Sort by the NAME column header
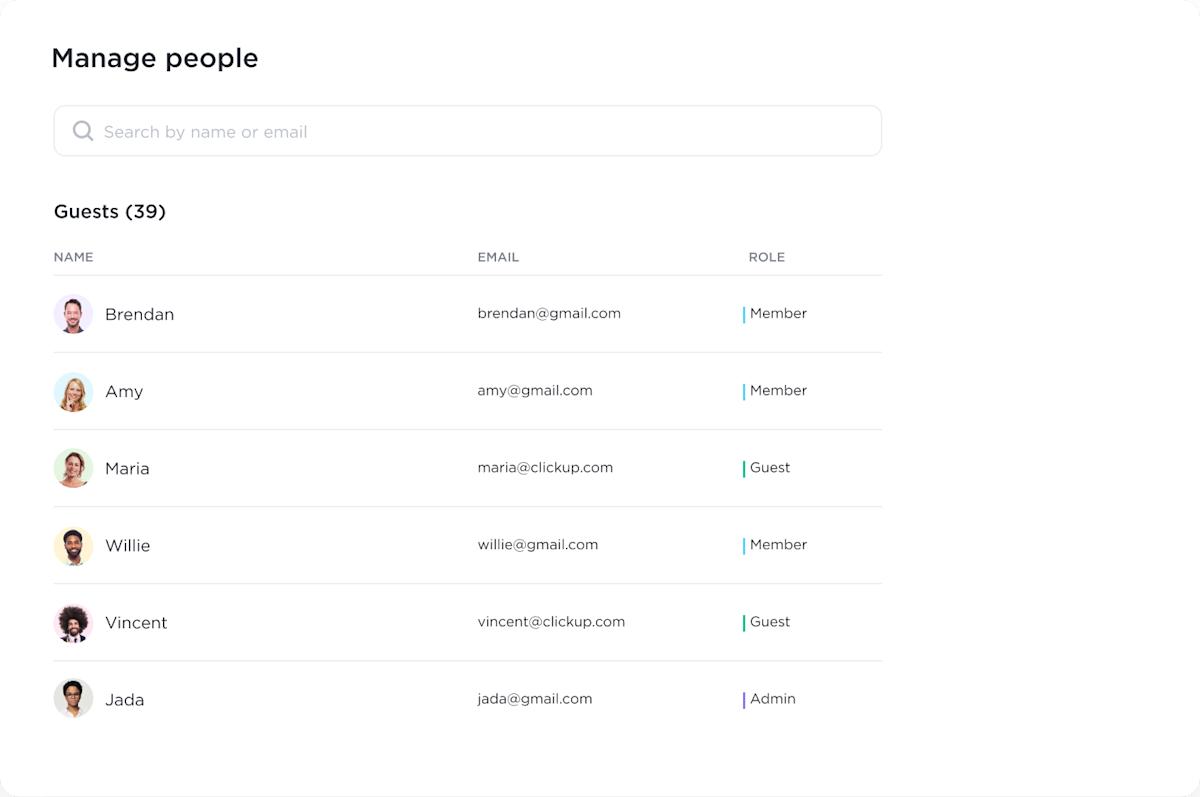Screen dimensions: 1200x797 click(x=73, y=257)
